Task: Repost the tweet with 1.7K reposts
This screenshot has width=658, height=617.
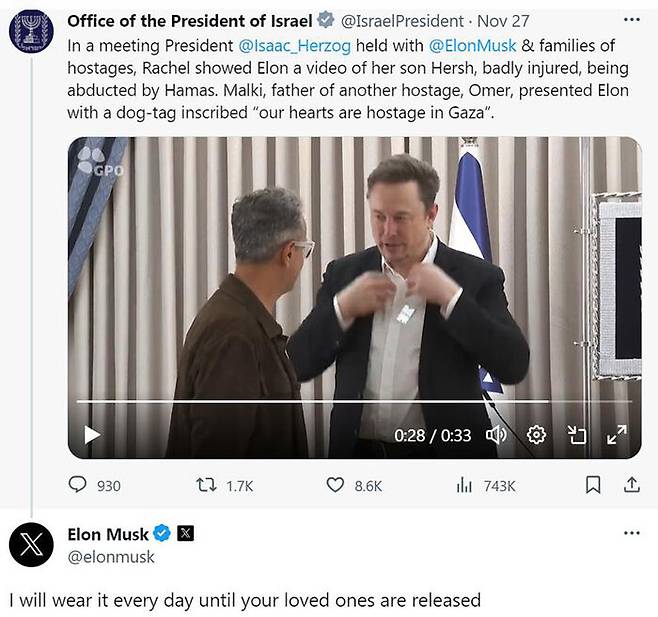Action: [x=207, y=485]
